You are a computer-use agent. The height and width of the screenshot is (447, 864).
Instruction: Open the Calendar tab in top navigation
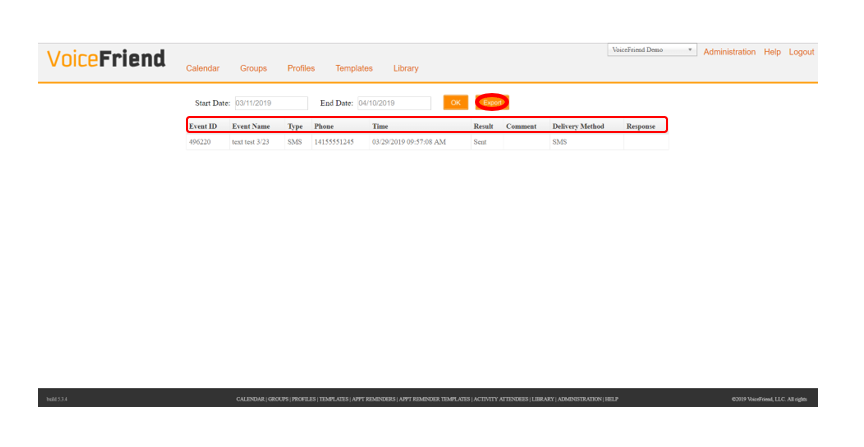[x=202, y=68]
